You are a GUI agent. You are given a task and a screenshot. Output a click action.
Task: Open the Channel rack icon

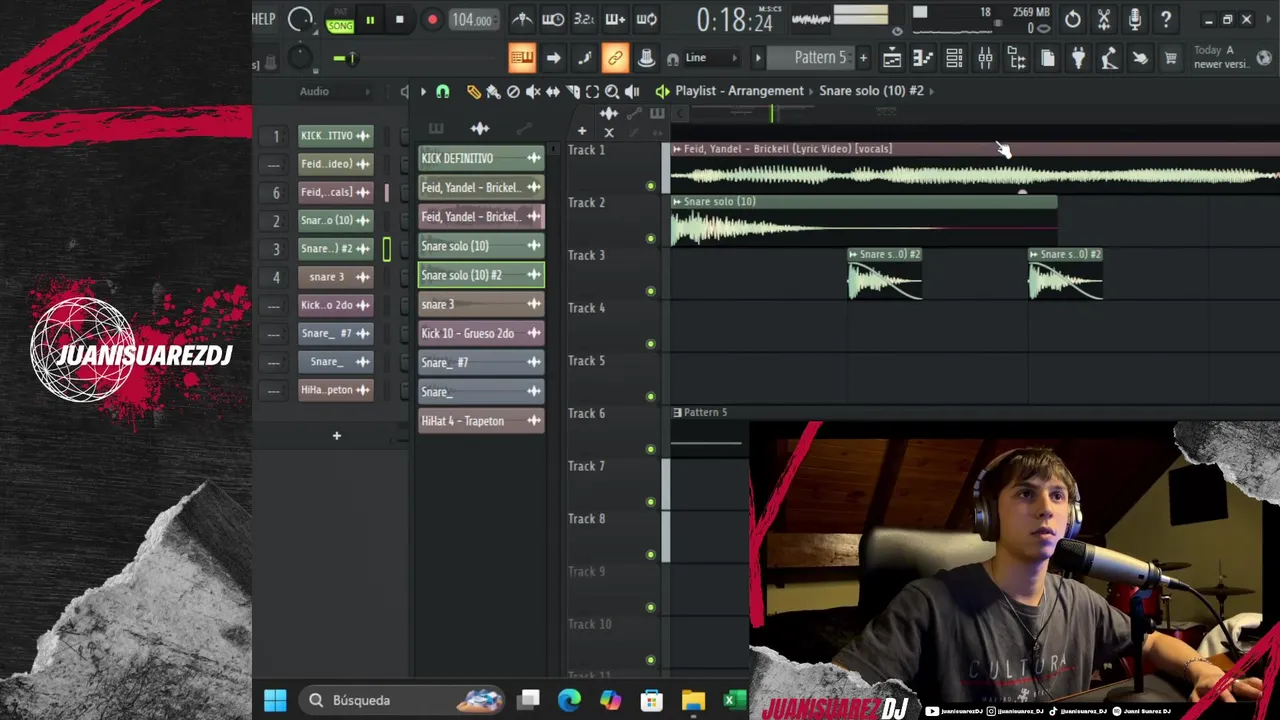[954, 59]
